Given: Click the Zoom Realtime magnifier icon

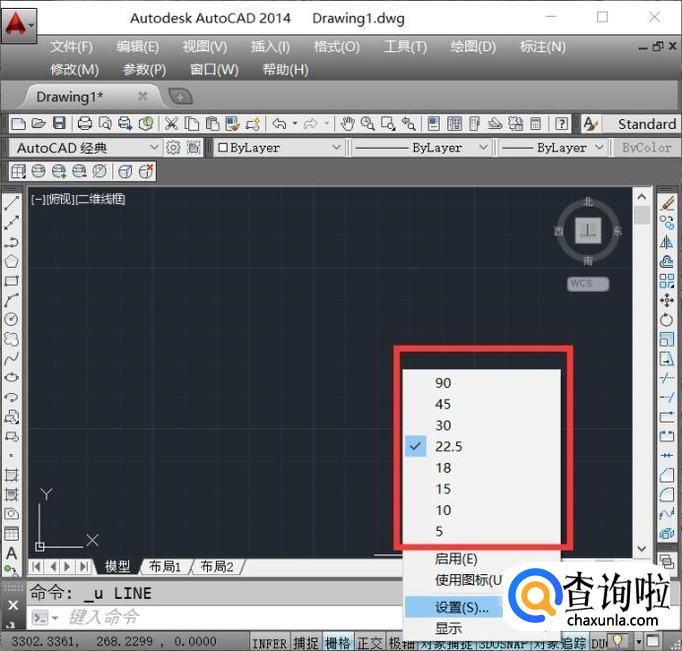Looking at the screenshot, I should [x=368, y=124].
